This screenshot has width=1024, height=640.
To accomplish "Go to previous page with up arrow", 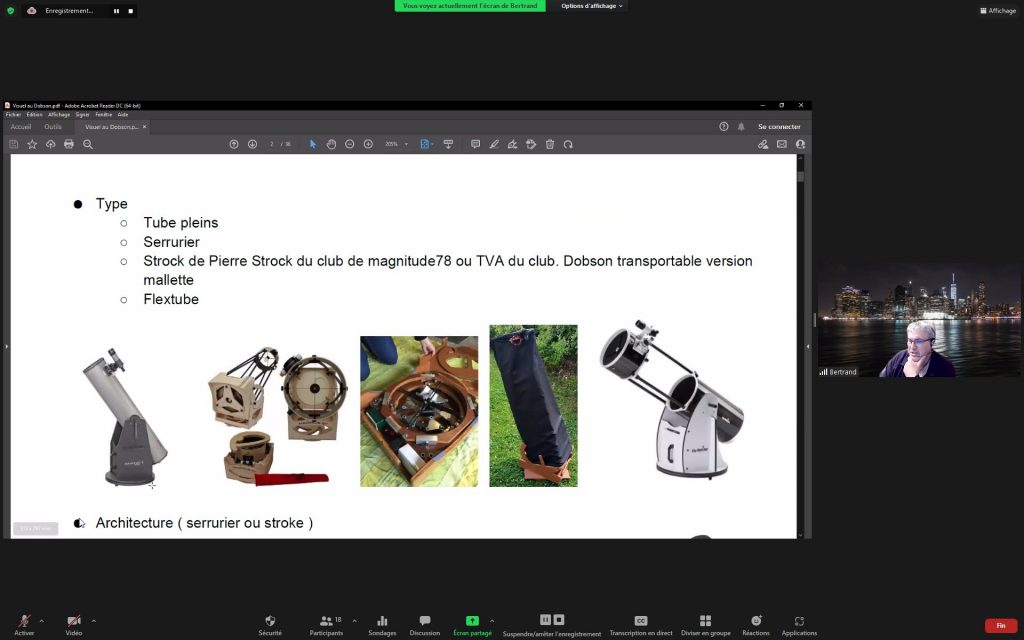I will point(234,144).
